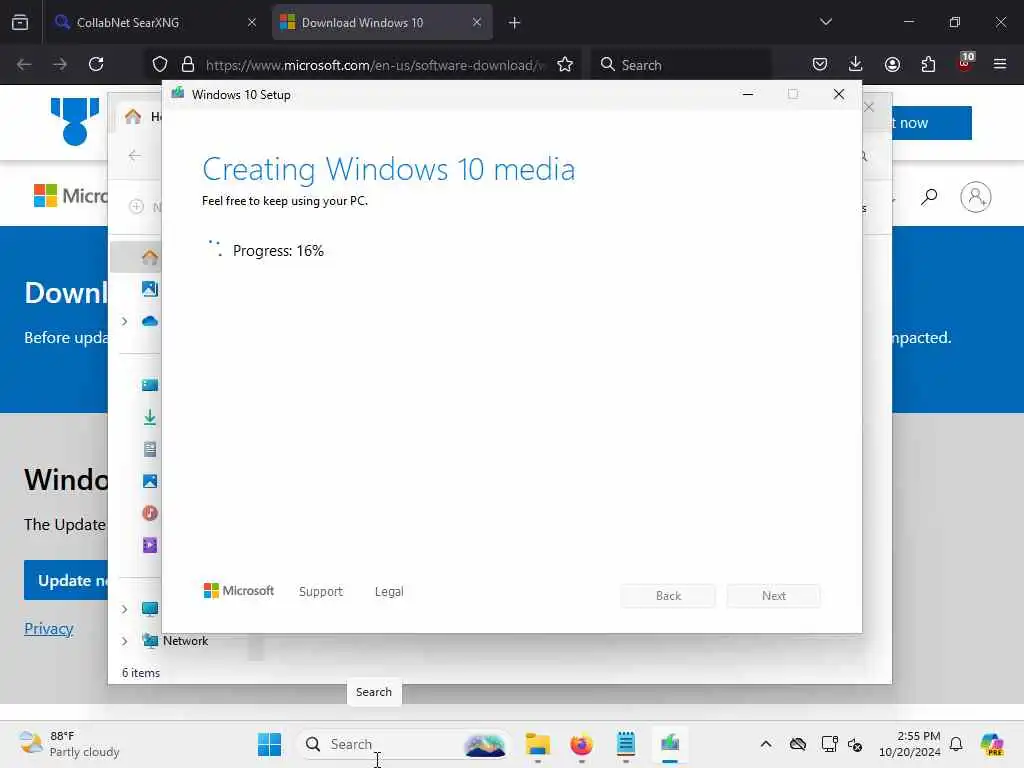Viewport: 1024px width, 768px height.
Task: Click the Firefox Search box
Action: coord(682,65)
